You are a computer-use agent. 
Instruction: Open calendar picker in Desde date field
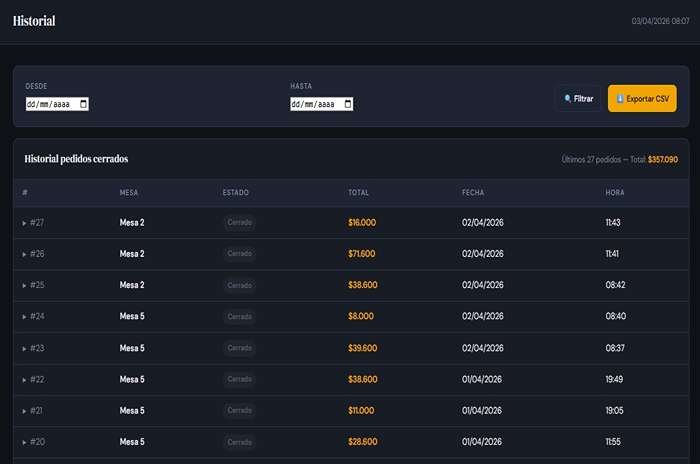pos(83,104)
